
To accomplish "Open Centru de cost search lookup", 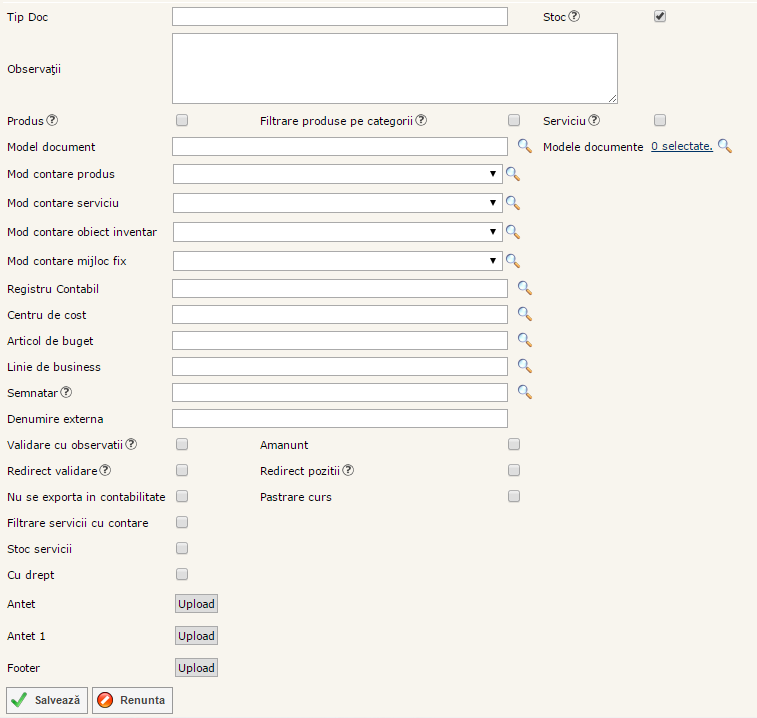I will pyautogui.click(x=524, y=315).
